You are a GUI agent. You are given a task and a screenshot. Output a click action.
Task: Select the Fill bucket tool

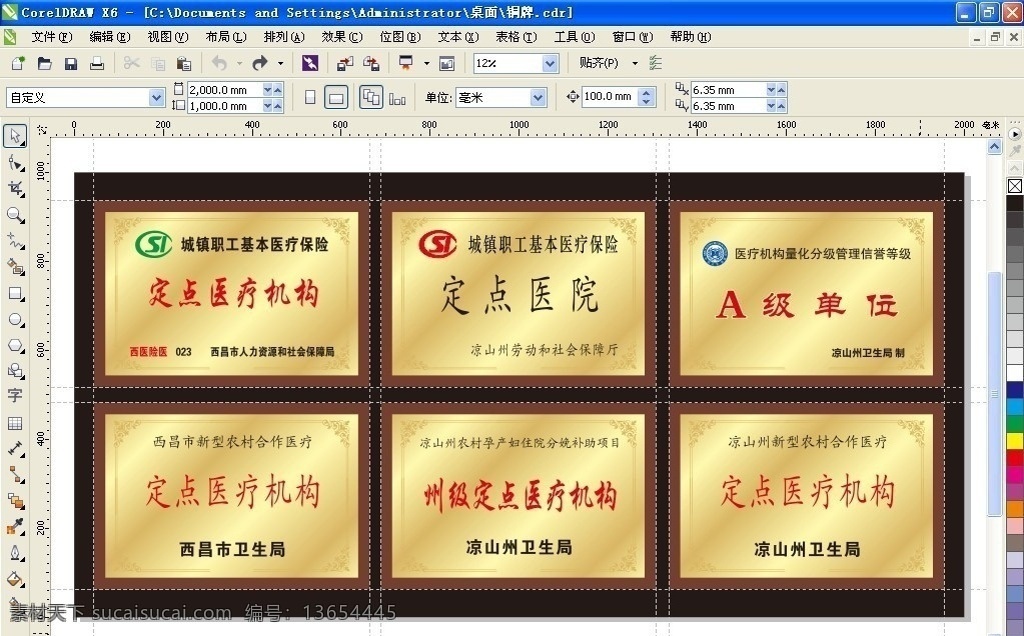15,579
